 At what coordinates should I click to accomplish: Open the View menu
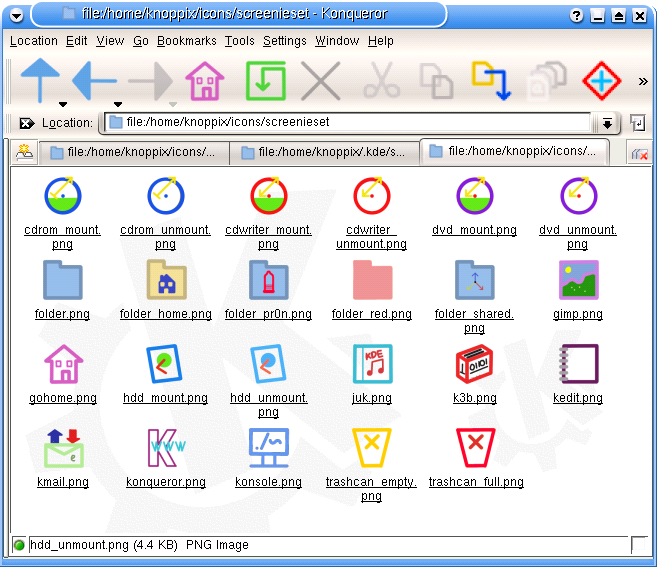pos(110,41)
